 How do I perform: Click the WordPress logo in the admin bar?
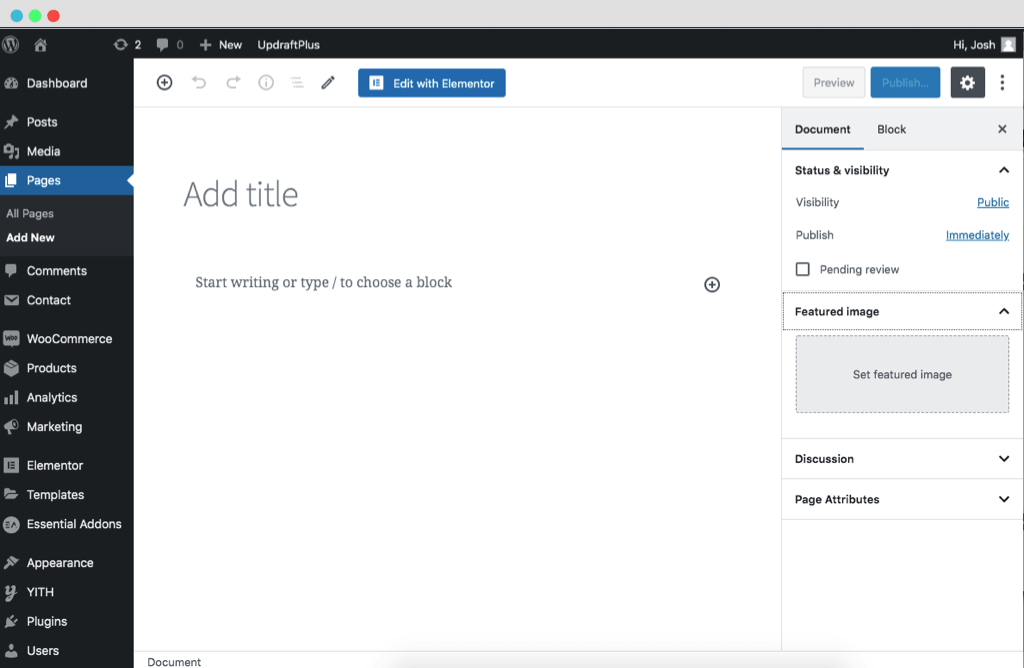tap(10, 44)
